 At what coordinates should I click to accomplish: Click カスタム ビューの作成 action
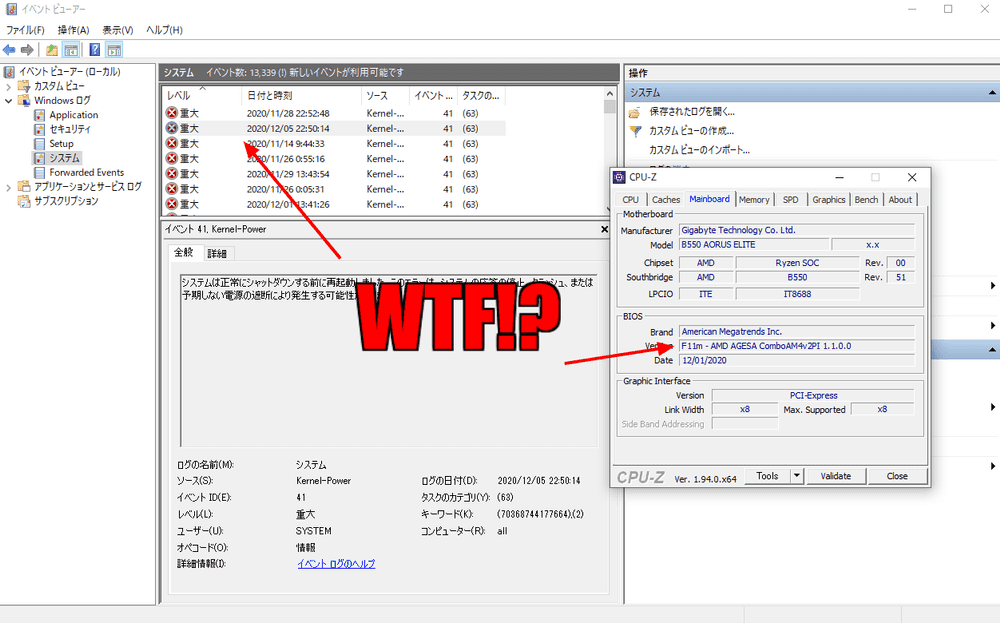click(x=691, y=131)
